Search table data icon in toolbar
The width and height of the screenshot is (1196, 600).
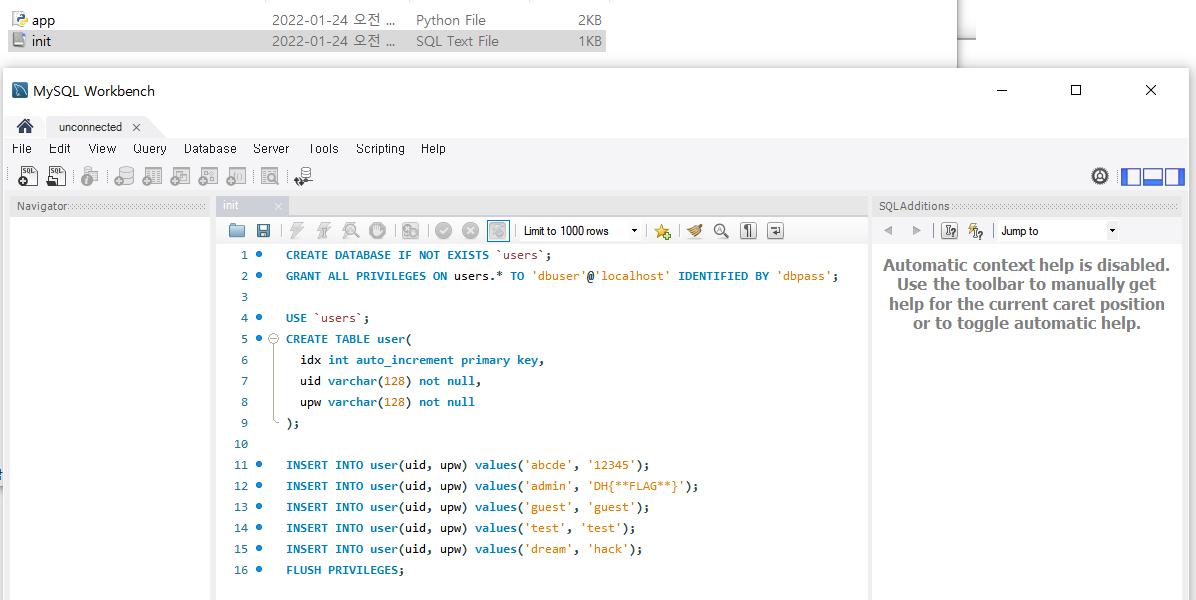click(x=269, y=176)
